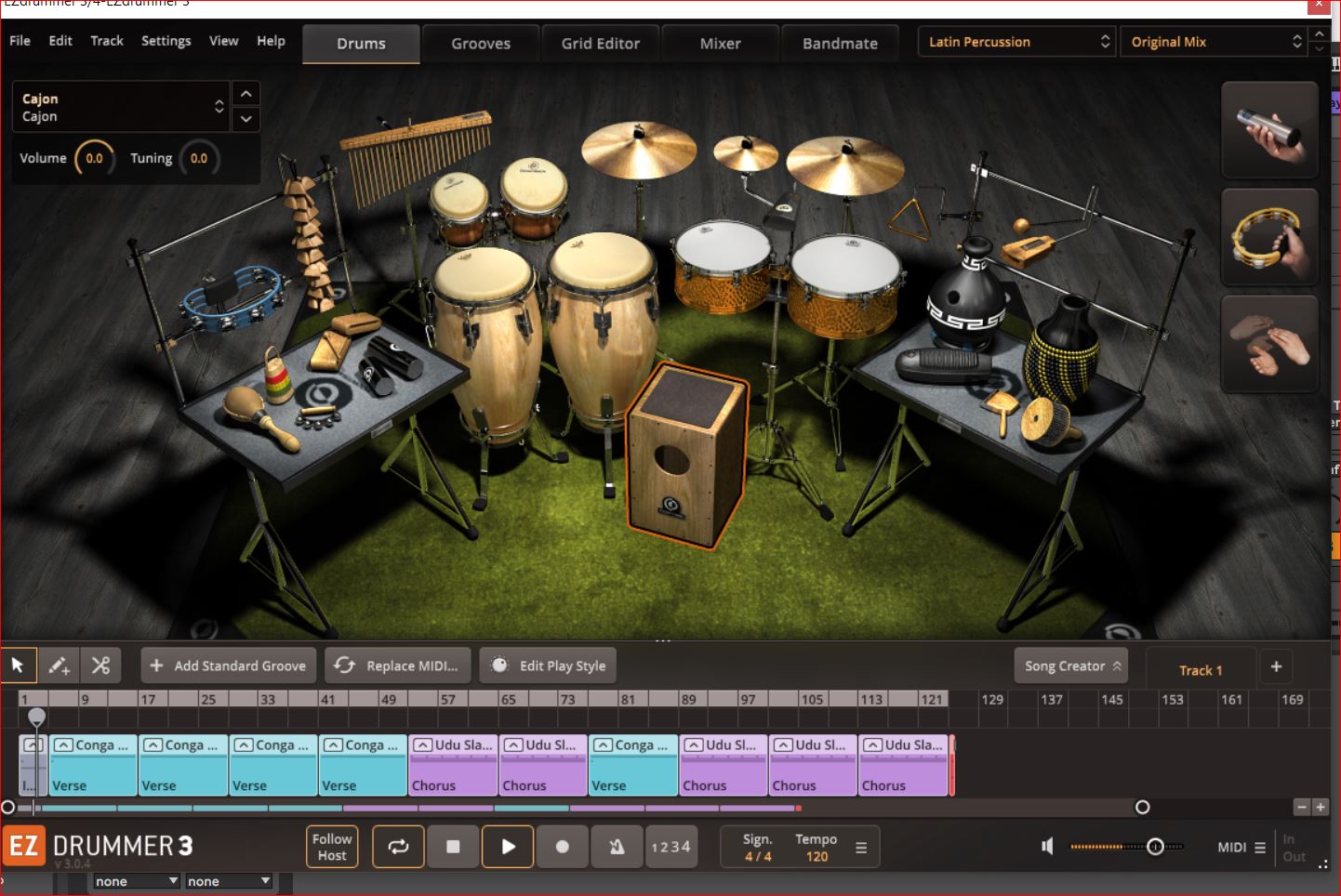Switch to the Mixer tab
This screenshot has width=1341, height=896.
[720, 44]
